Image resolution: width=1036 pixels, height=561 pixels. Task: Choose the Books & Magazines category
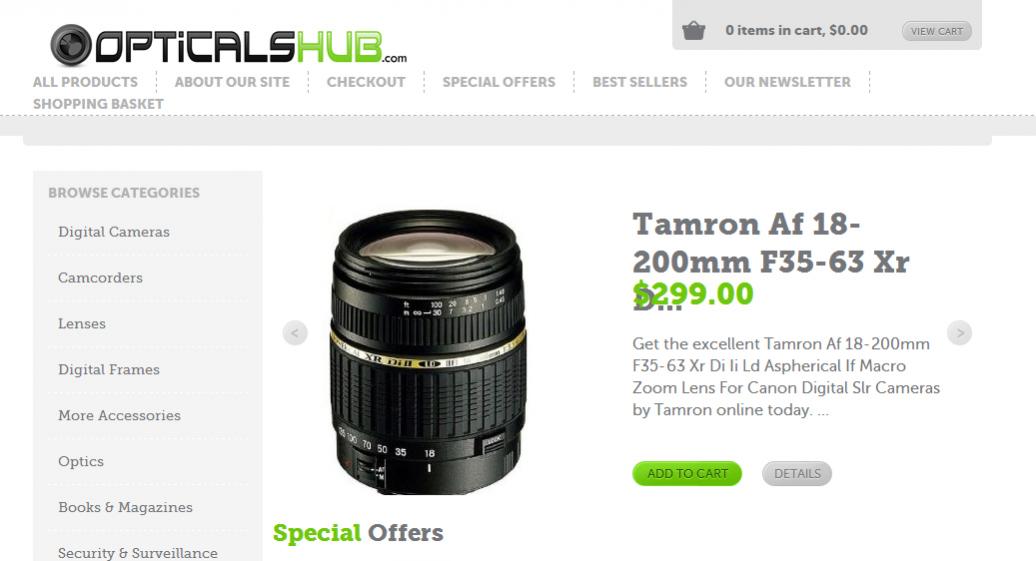[126, 507]
